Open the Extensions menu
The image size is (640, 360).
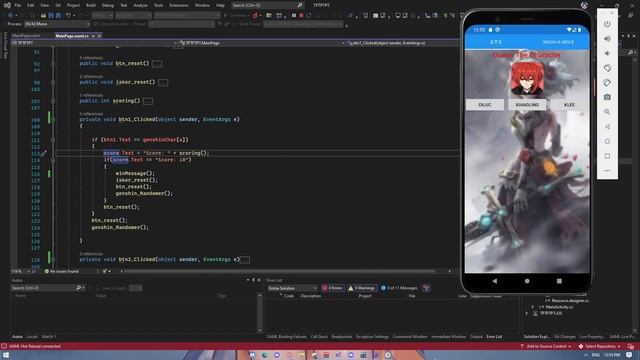[x=179, y=5]
